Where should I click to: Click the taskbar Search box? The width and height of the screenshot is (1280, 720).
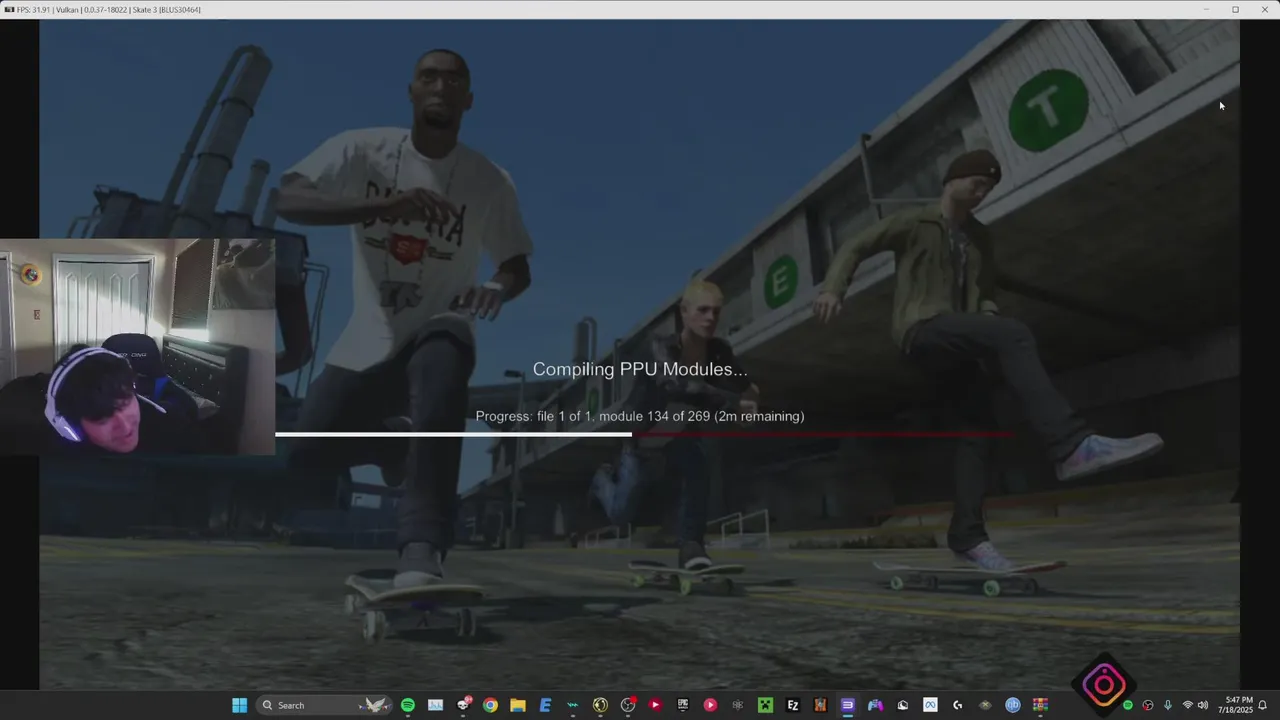(323, 705)
